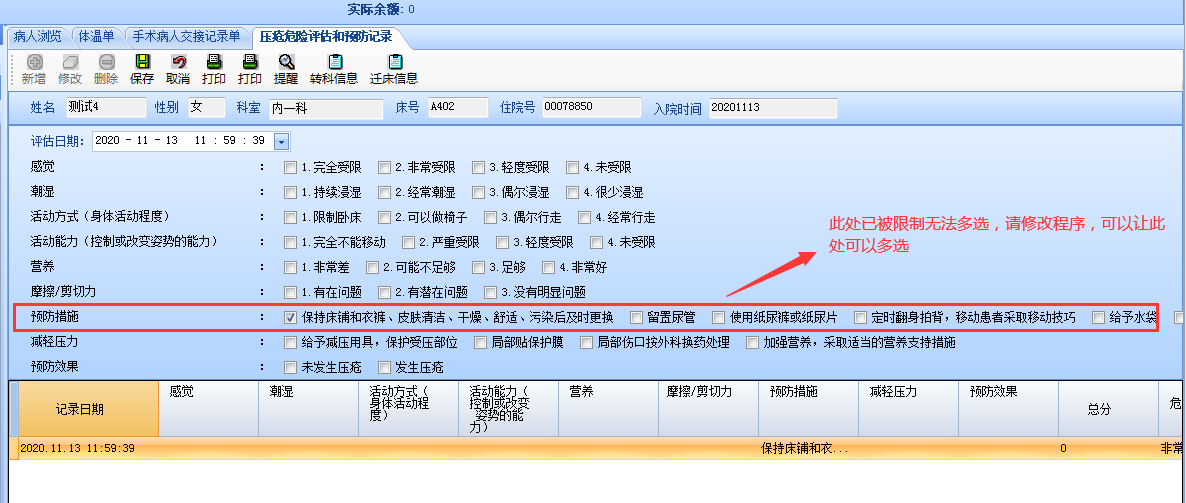The width and height of the screenshot is (1186, 503).
Task: Check the 1.完全不能移动 checkbox
Action: pos(290,242)
